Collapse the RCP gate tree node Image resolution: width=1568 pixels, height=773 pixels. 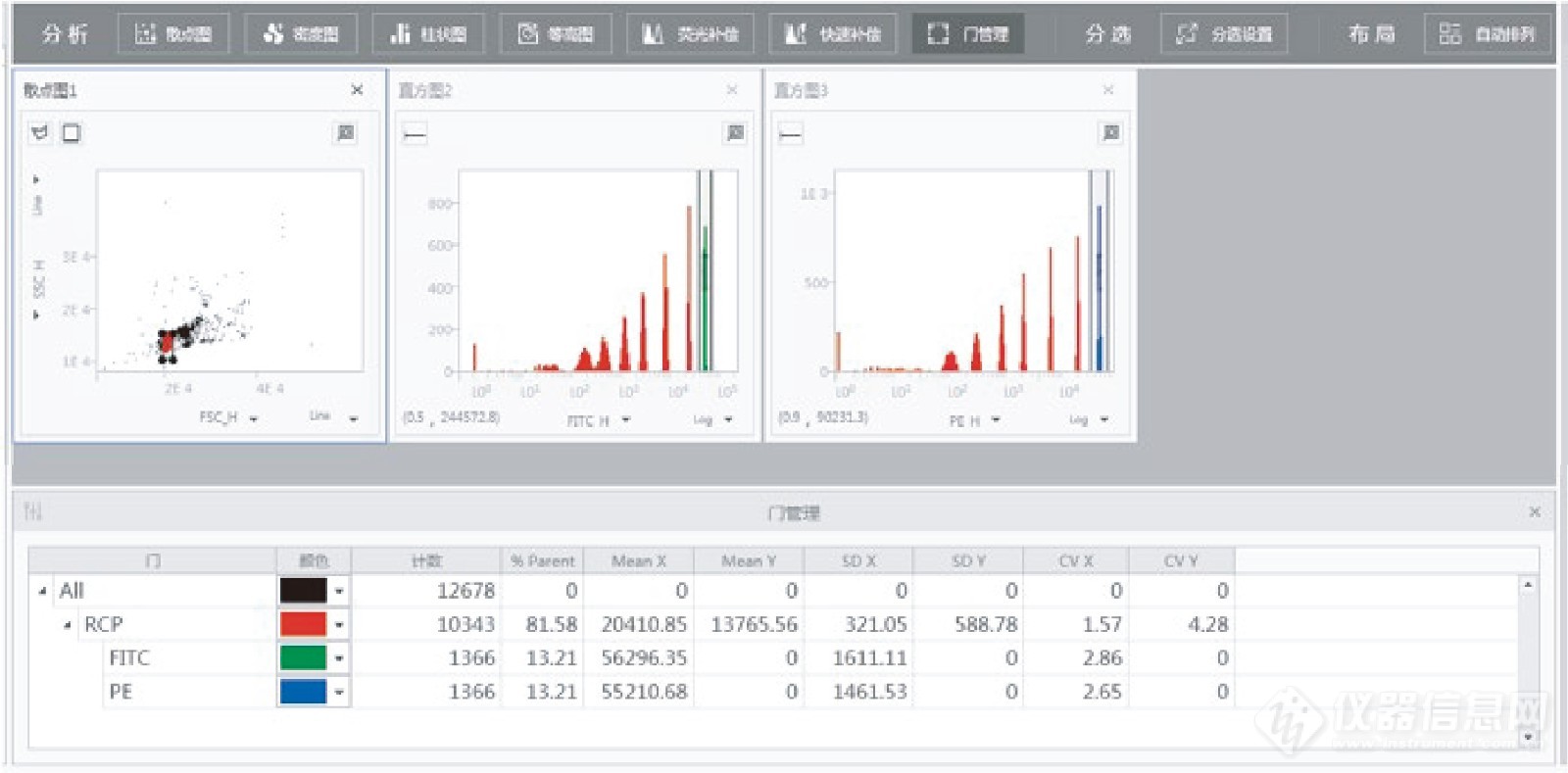pyautogui.click(x=67, y=624)
